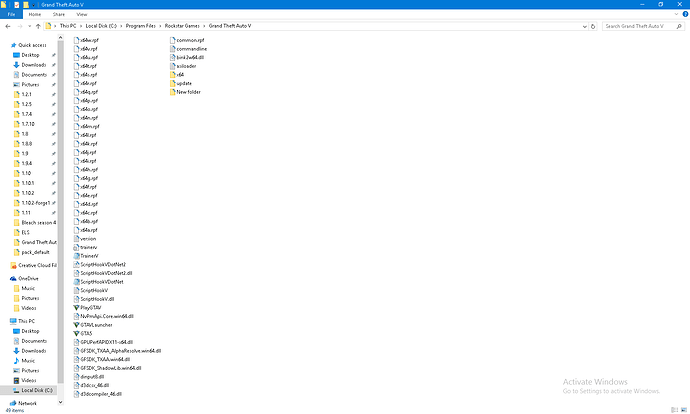
Task: Click the navigation pane scroll up arrow
Action: (61, 37)
